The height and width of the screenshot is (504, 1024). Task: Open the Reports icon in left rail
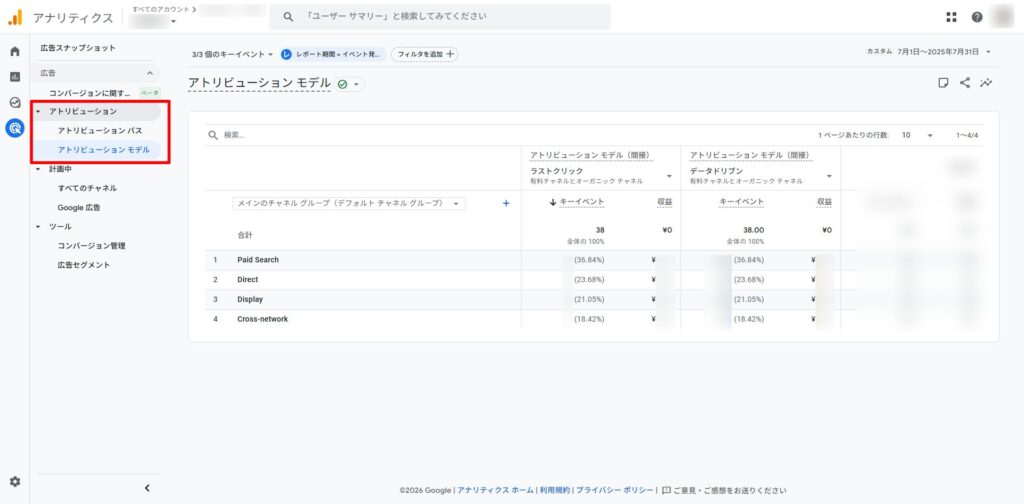tap(15, 77)
